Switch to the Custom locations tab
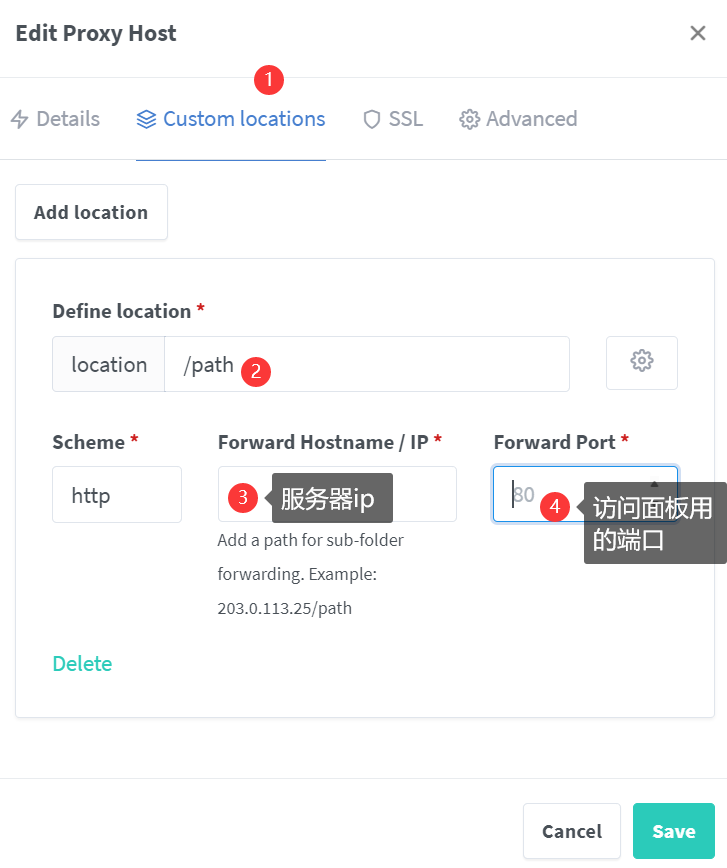Screen dimensions: 727x868 tap(231, 120)
